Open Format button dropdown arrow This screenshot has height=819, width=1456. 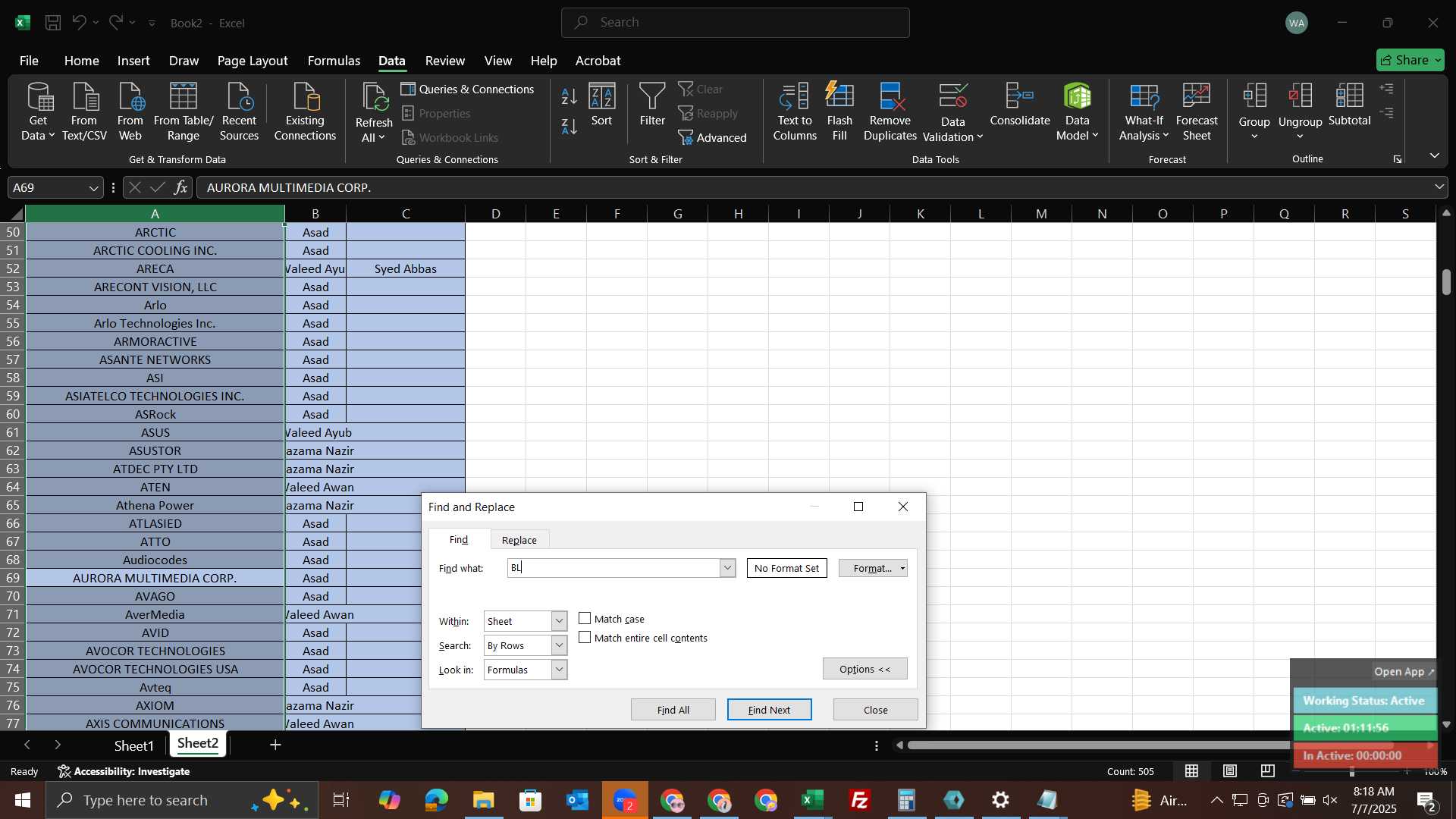point(902,568)
